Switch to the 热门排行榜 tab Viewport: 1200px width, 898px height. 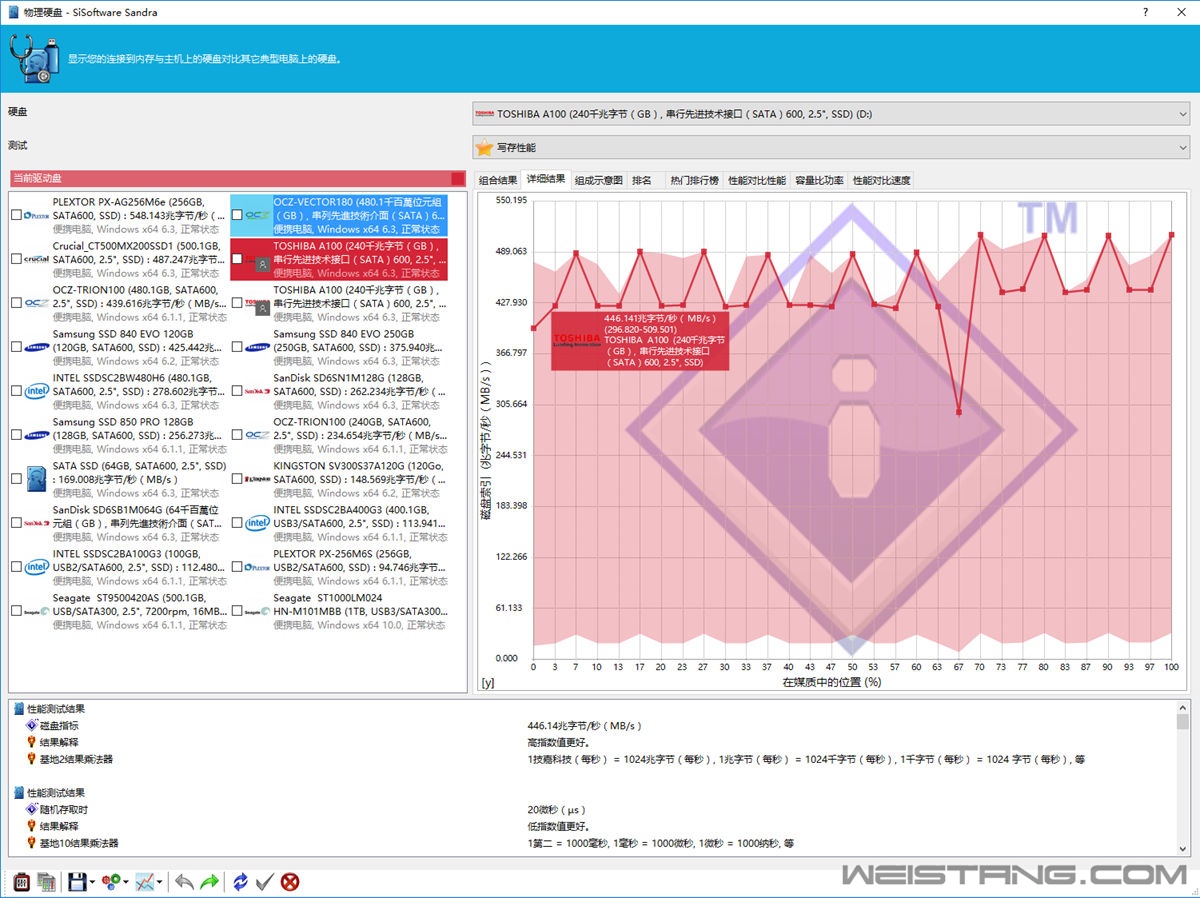[695, 181]
